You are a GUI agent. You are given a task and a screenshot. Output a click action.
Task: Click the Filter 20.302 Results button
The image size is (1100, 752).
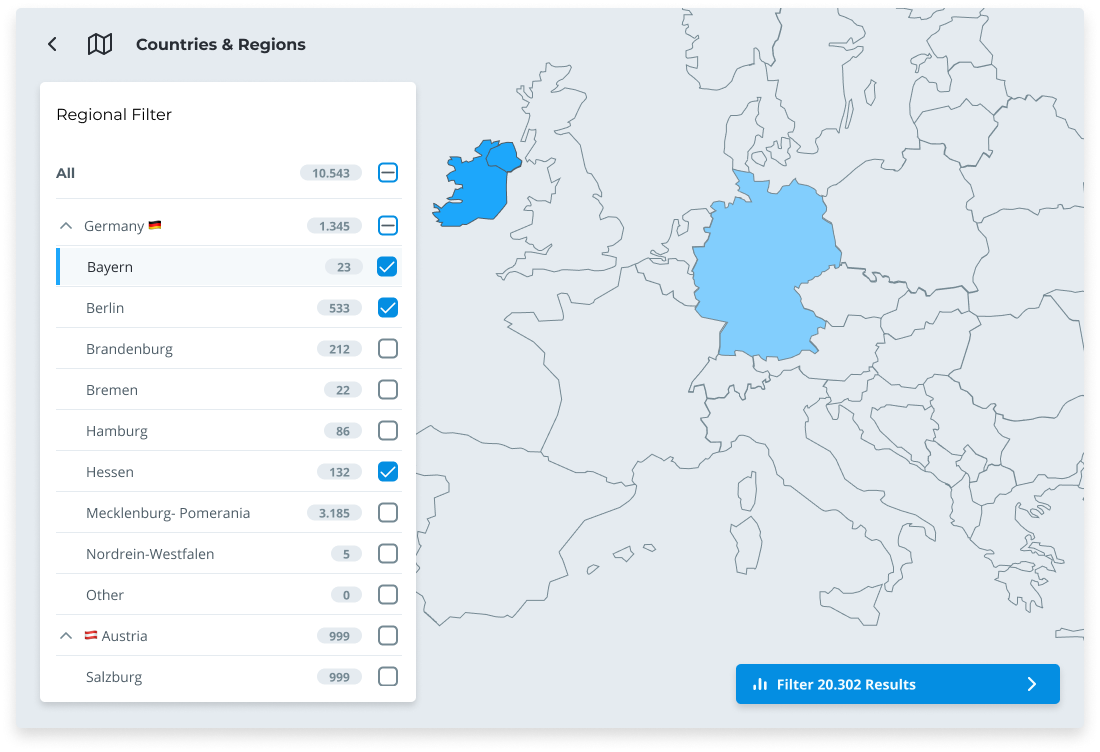click(897, 684)
